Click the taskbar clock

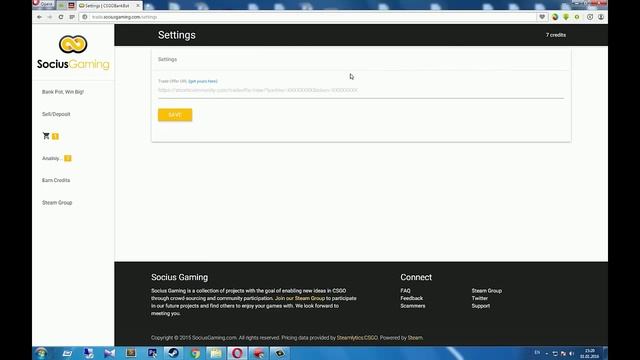point(589,353)
